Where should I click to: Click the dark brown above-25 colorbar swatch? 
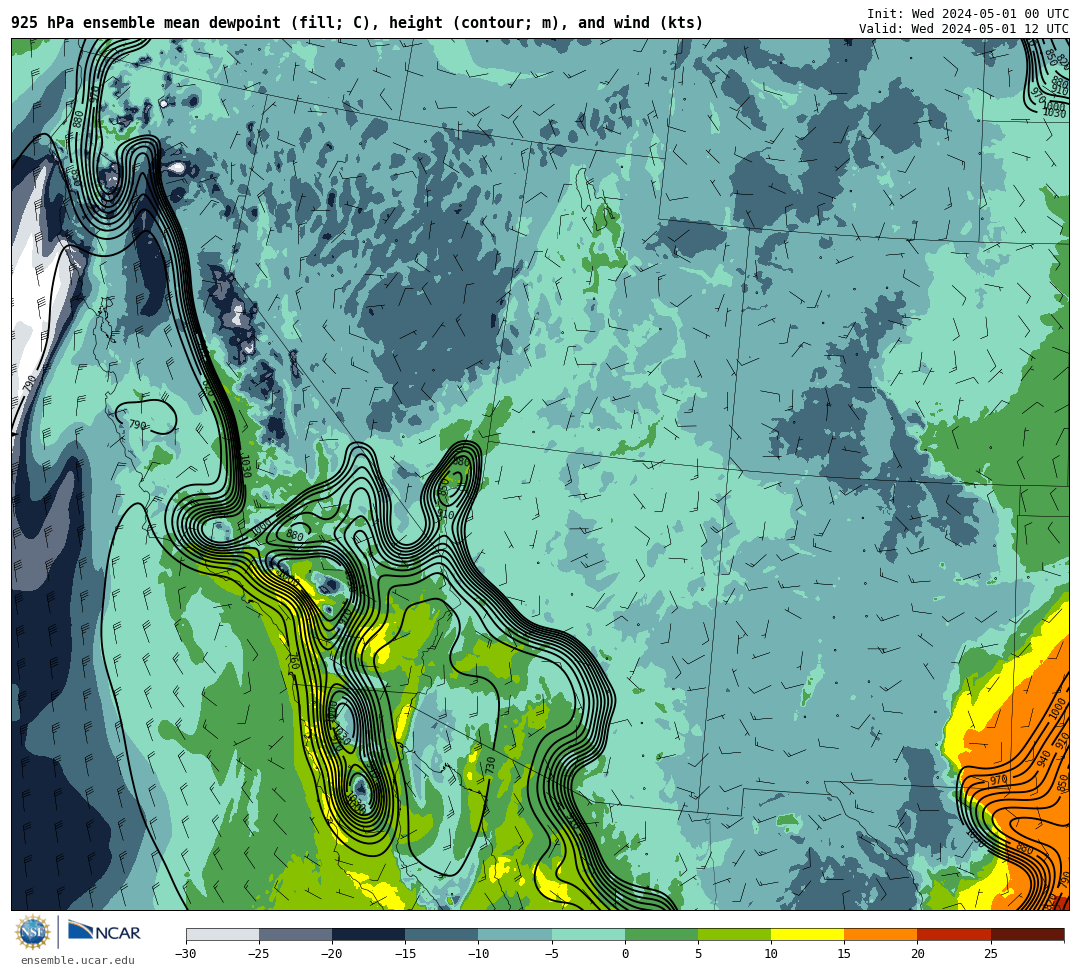(x=1027, y=934)
